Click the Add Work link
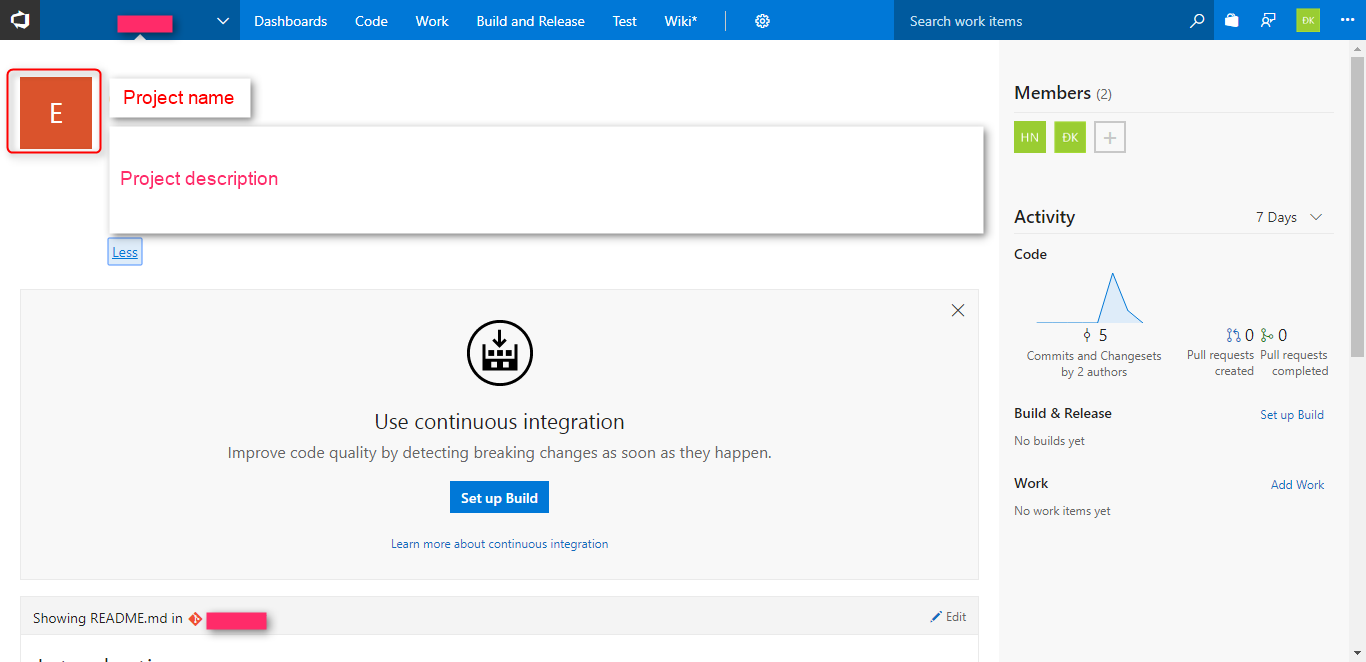 click(x=1297, y=485)
